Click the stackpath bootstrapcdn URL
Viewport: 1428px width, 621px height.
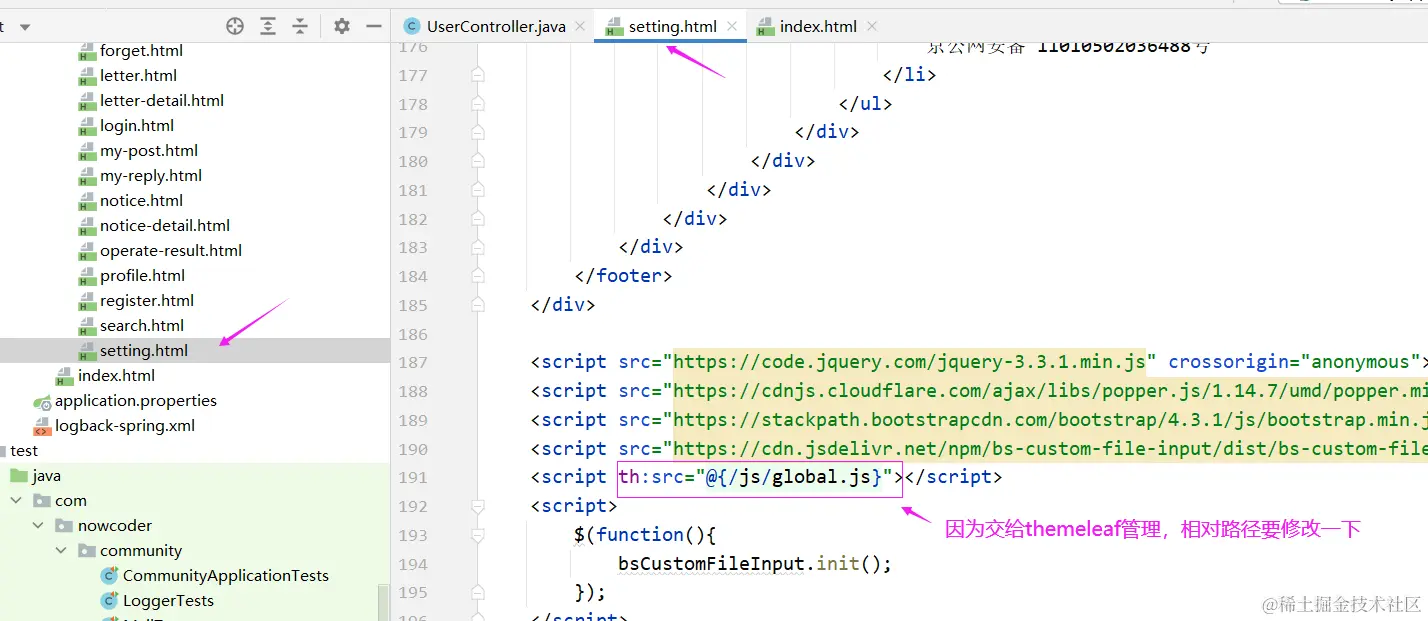pyautogui.click(x=1050, y=420)
